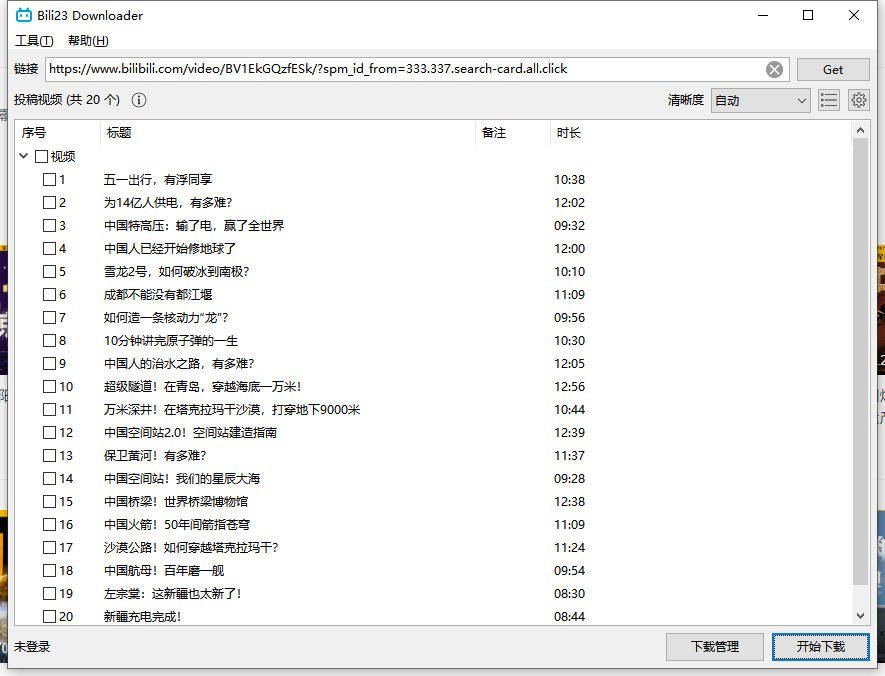Collapse the 视频 tree group

(24, 157)
